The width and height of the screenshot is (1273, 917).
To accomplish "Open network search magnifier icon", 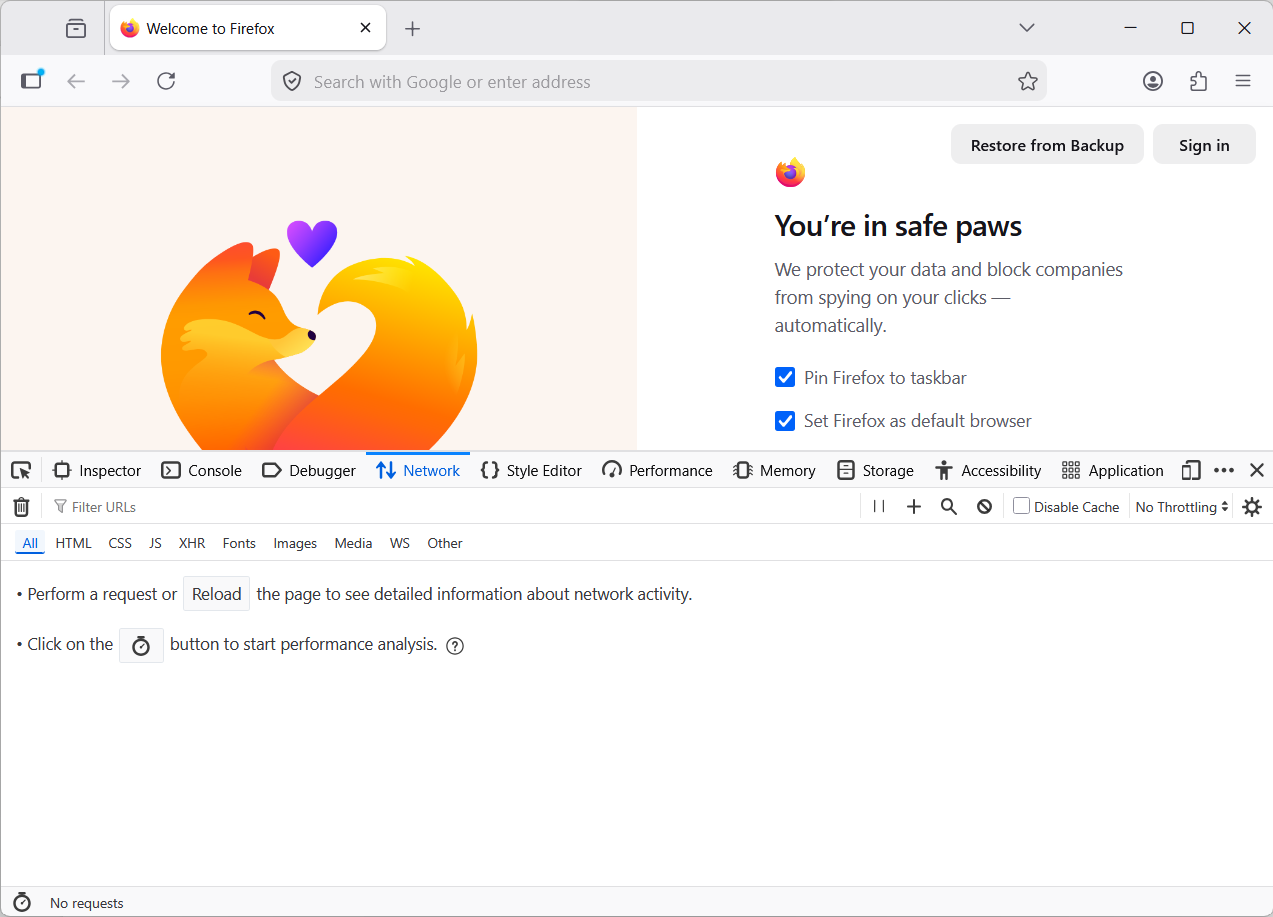I will point(949,507).
